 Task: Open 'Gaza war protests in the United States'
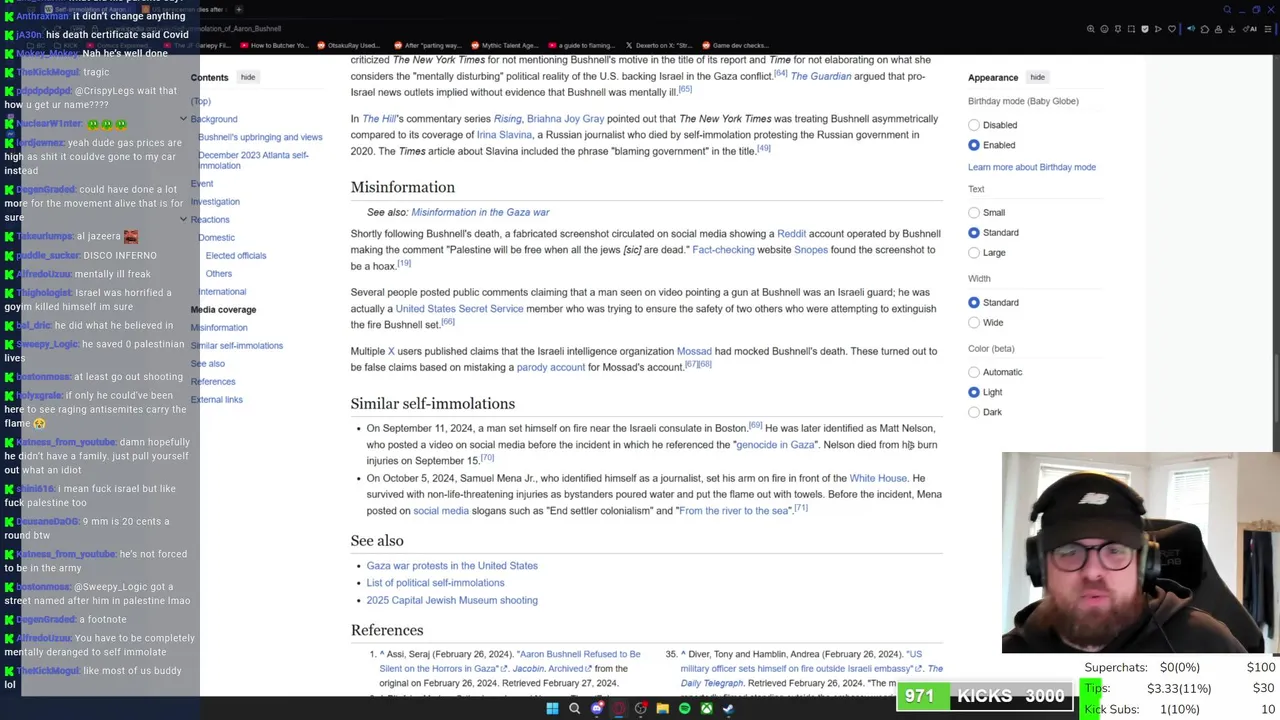pos(452,566)
